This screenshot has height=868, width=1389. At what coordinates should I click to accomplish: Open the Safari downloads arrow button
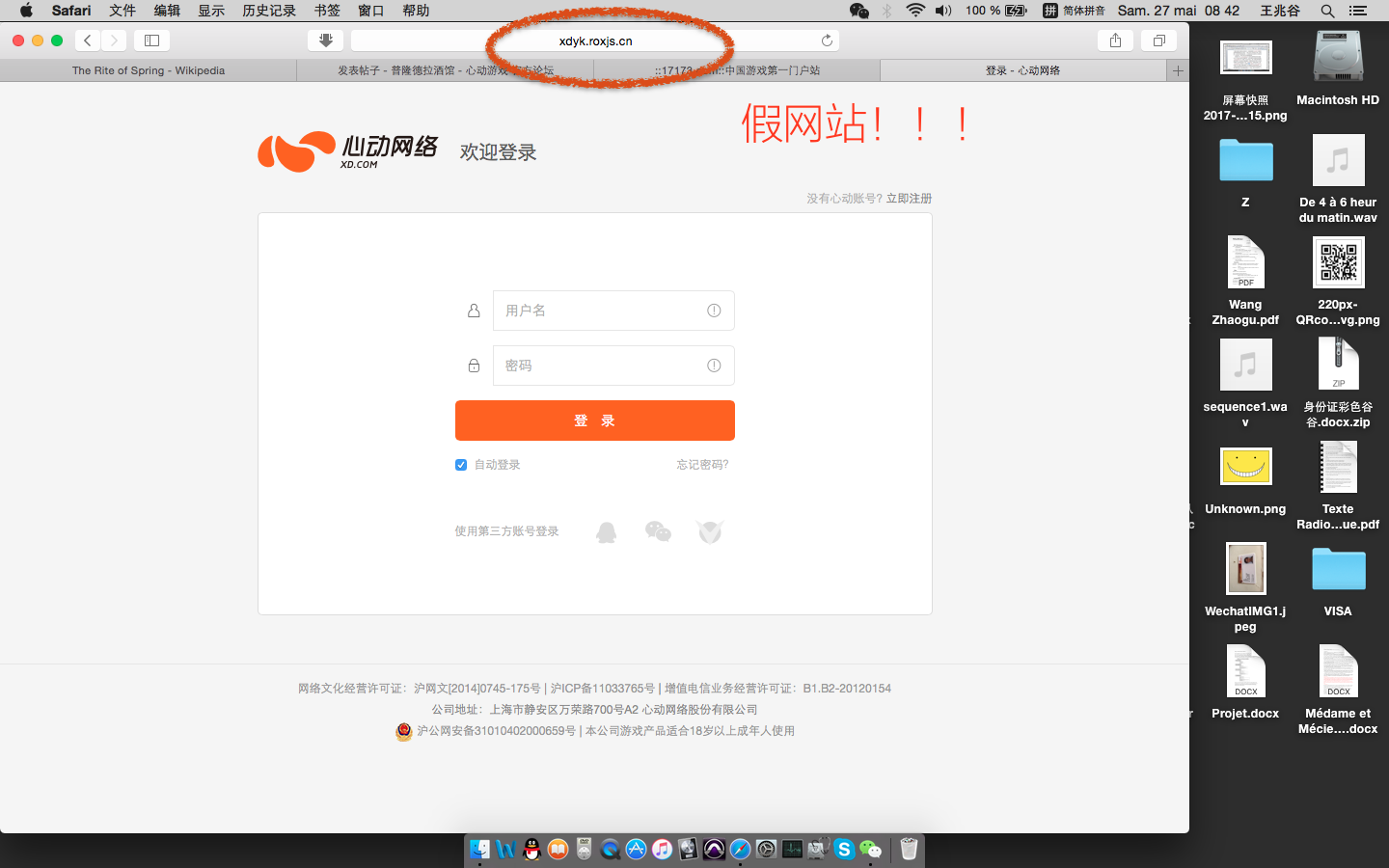[x=325, y=41]
